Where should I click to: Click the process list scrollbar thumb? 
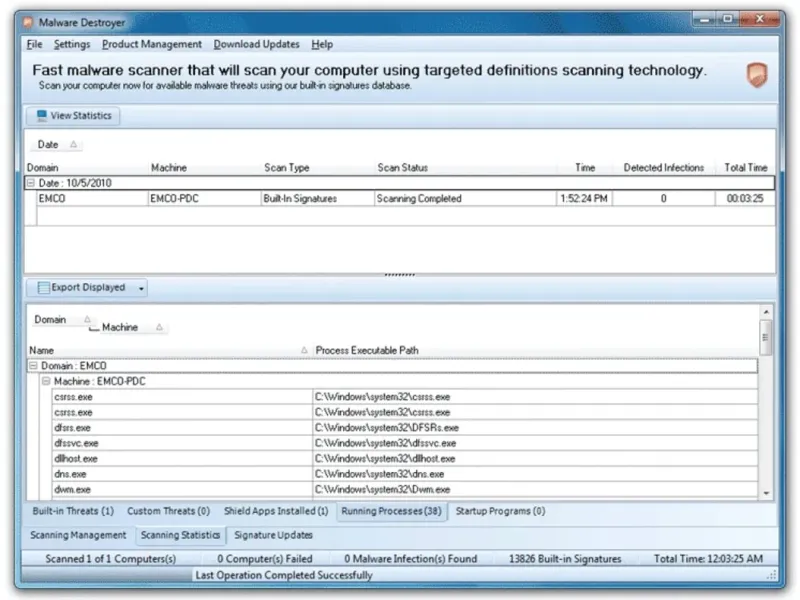coord(766,337)
